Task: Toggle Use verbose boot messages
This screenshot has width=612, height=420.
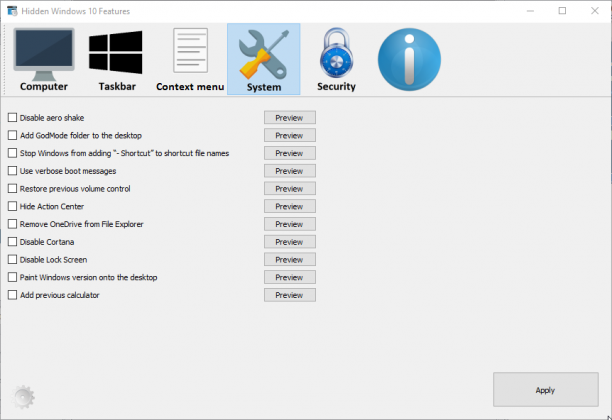Action: point(12,171)
